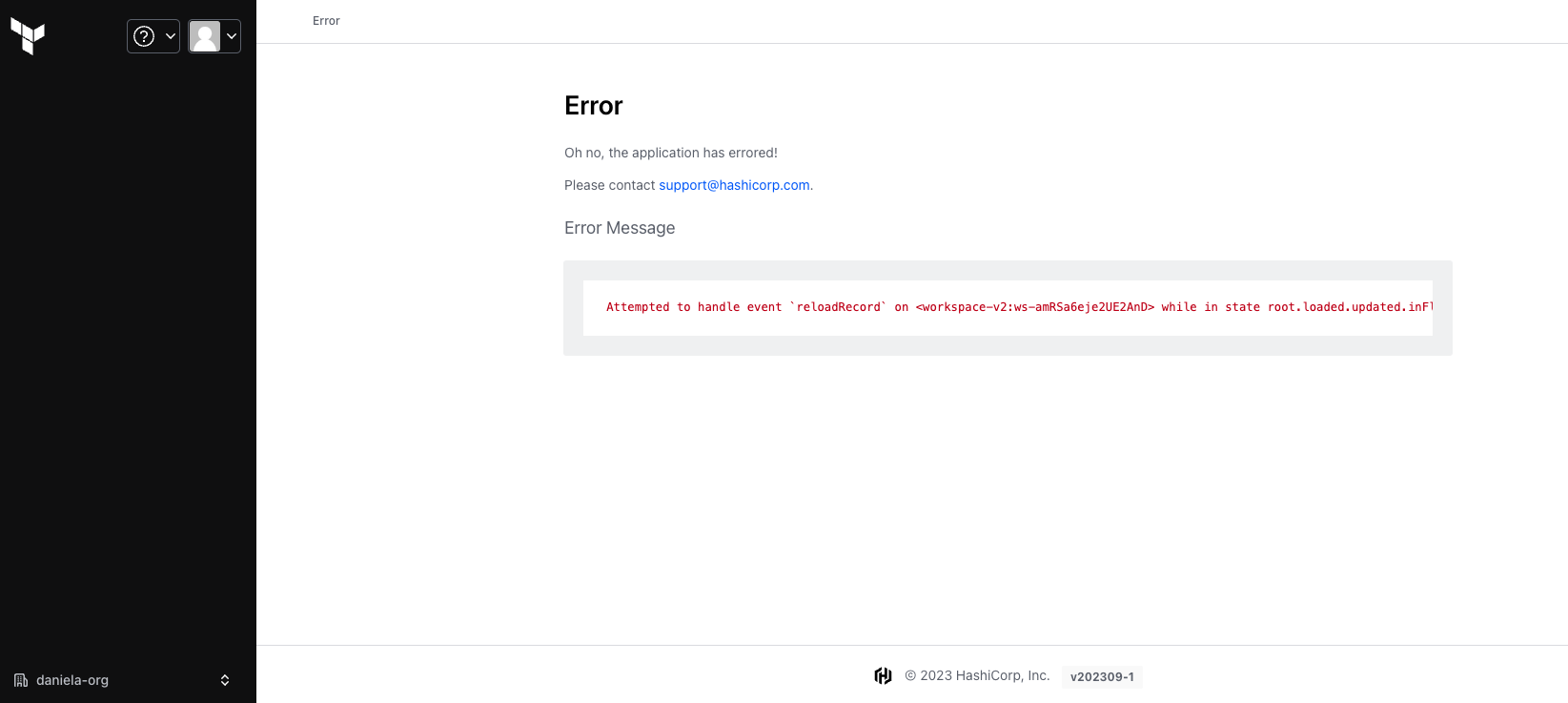
Task: Click 'Oh no, the application has errored!' text
Action: click(x=671, y=153)
